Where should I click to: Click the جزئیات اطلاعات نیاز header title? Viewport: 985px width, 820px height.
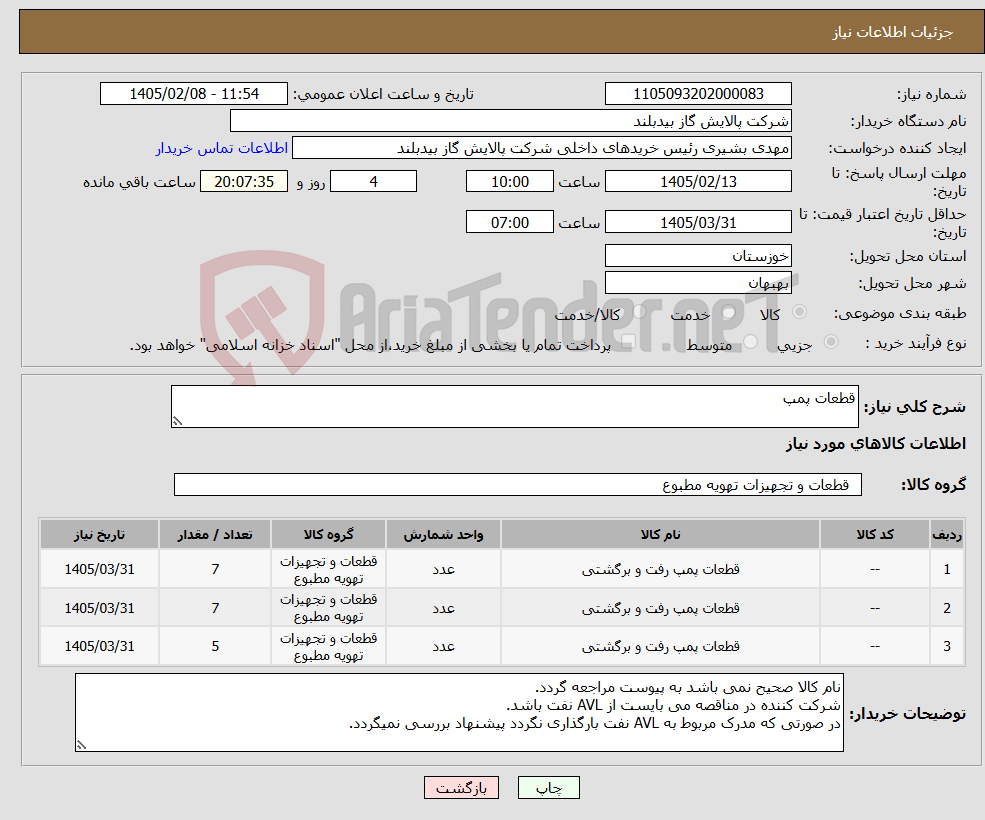pos(893,32)
